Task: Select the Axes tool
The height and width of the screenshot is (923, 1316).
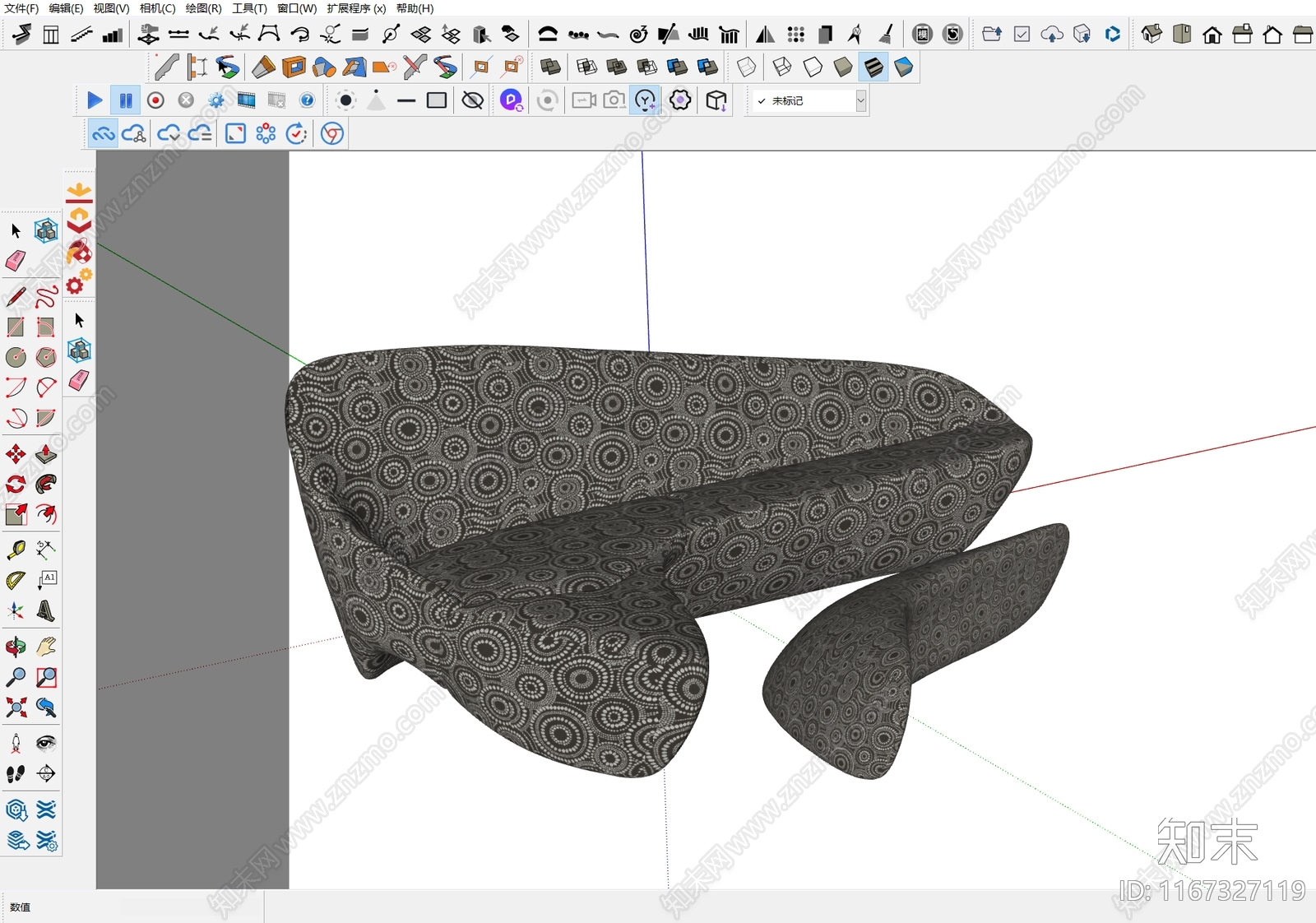Action: click(16, 611)
